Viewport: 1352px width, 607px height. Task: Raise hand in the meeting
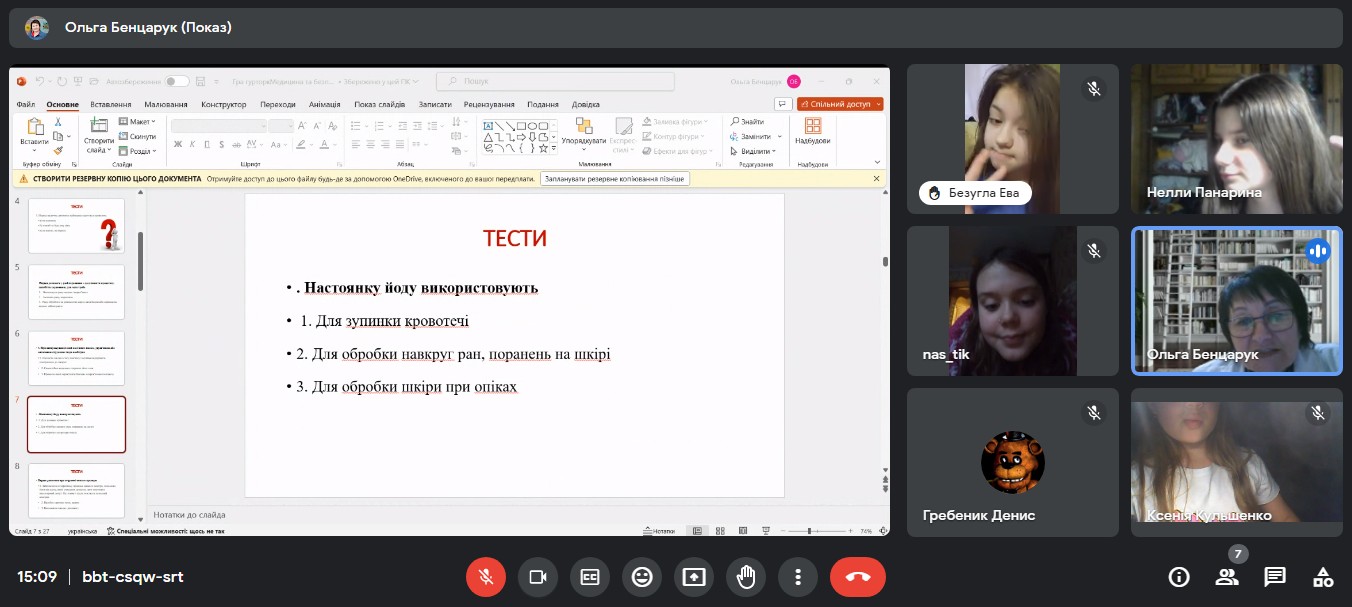746,577
